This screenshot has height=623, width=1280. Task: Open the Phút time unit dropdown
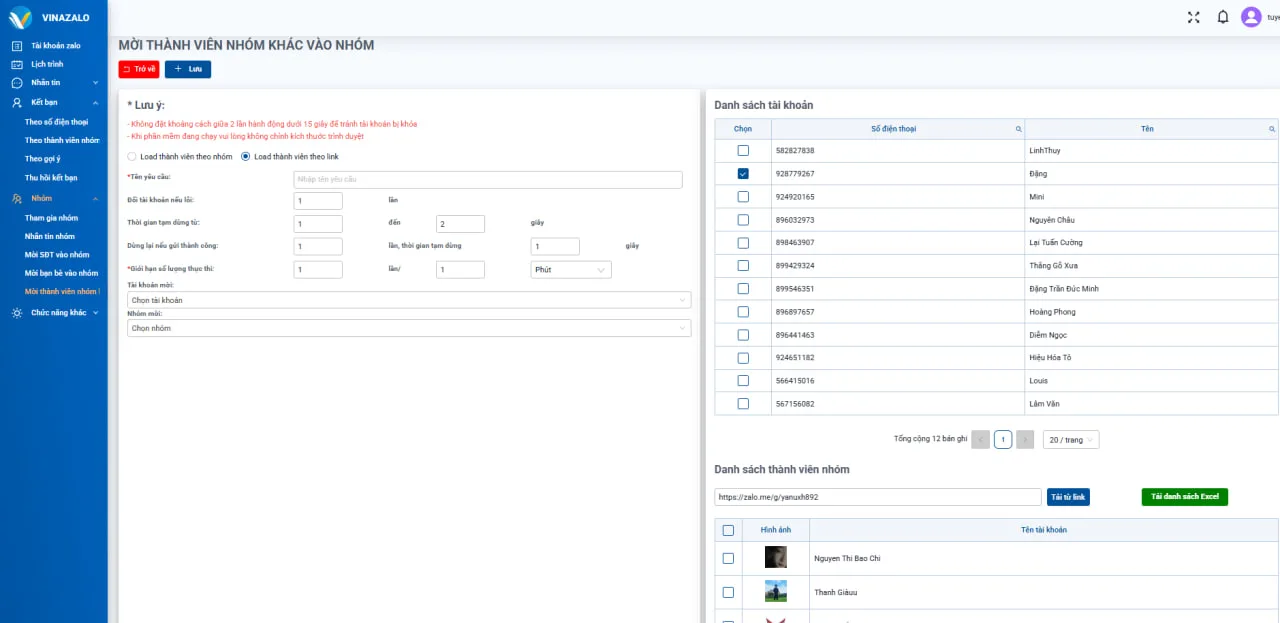click(x=571, y=270)
